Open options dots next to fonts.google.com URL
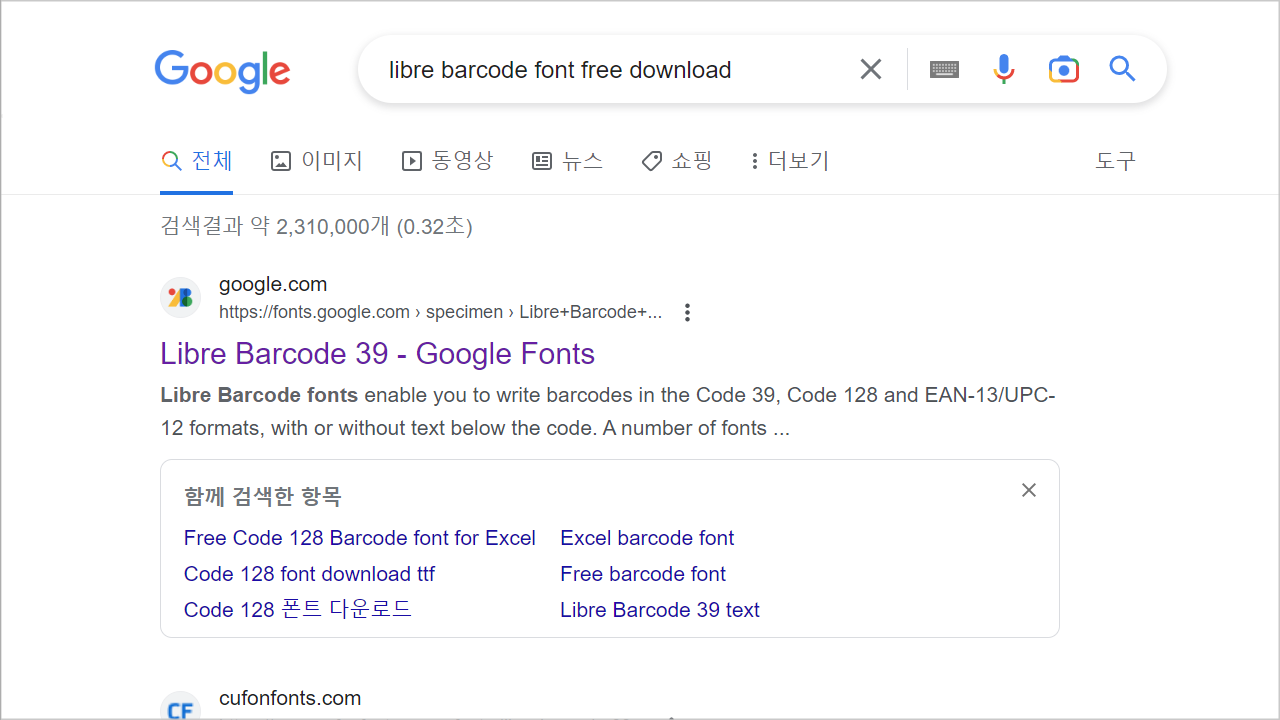The image size is (1280, 720). point(687,313)
